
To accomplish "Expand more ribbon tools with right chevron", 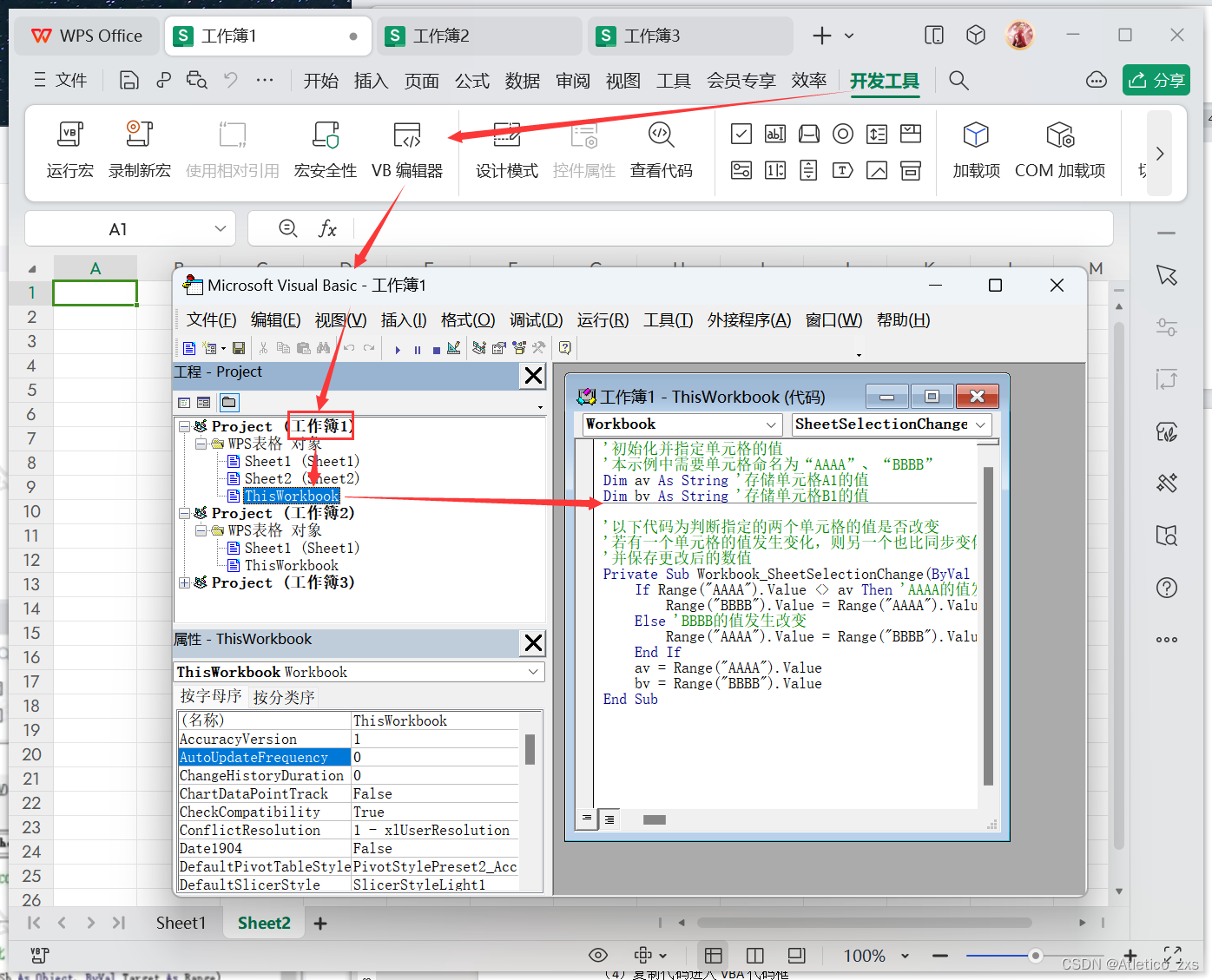I will (x=1160, y=153).
